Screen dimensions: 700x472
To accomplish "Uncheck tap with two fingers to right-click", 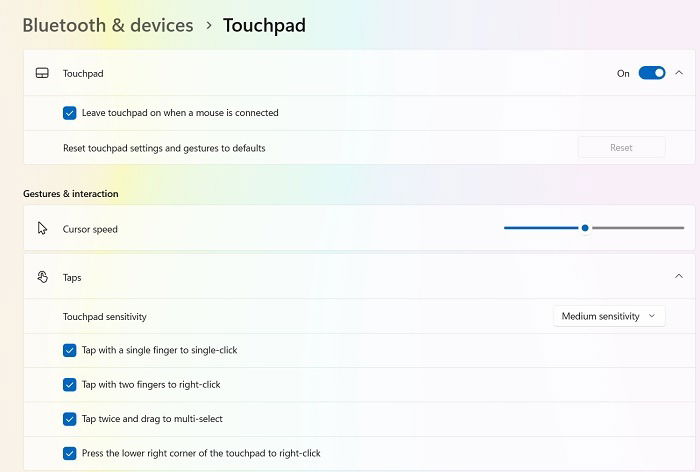I will [x=70, y=384].
